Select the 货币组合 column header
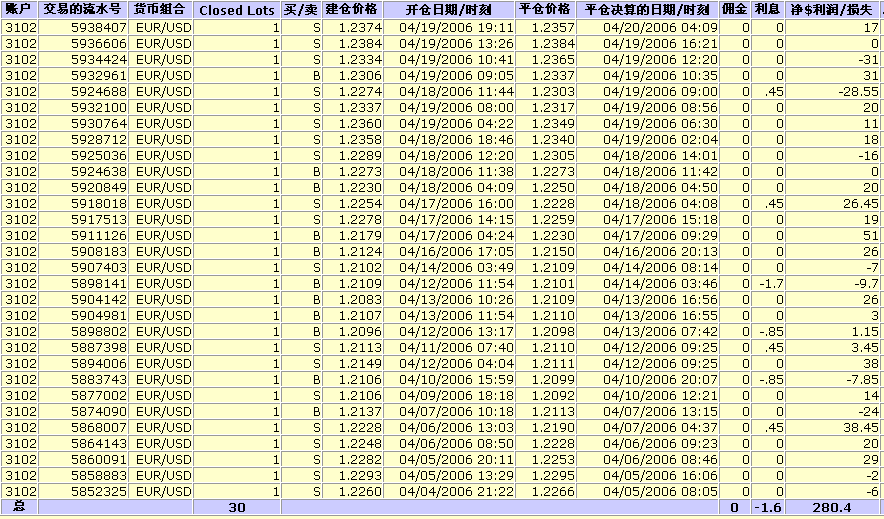This screenshot has width=884, height=519. (162, 9)
